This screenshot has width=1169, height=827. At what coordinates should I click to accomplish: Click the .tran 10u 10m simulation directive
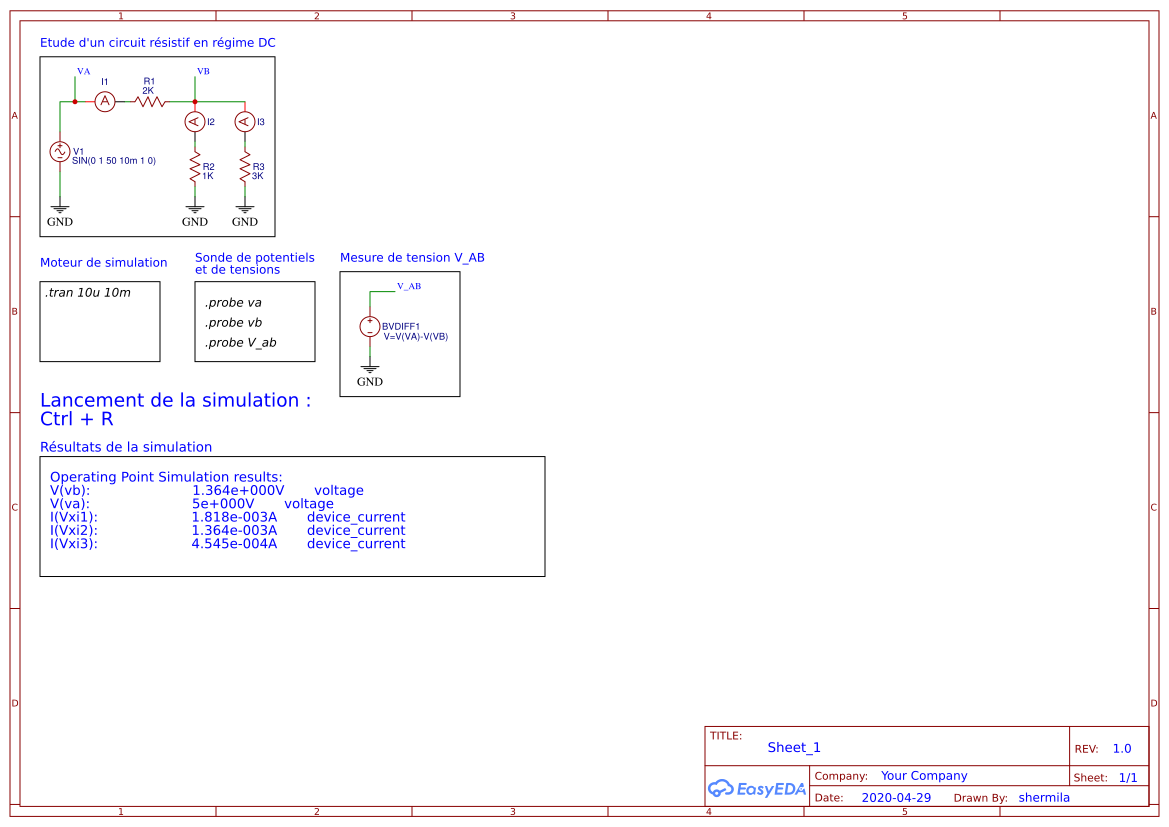point(89,292)
